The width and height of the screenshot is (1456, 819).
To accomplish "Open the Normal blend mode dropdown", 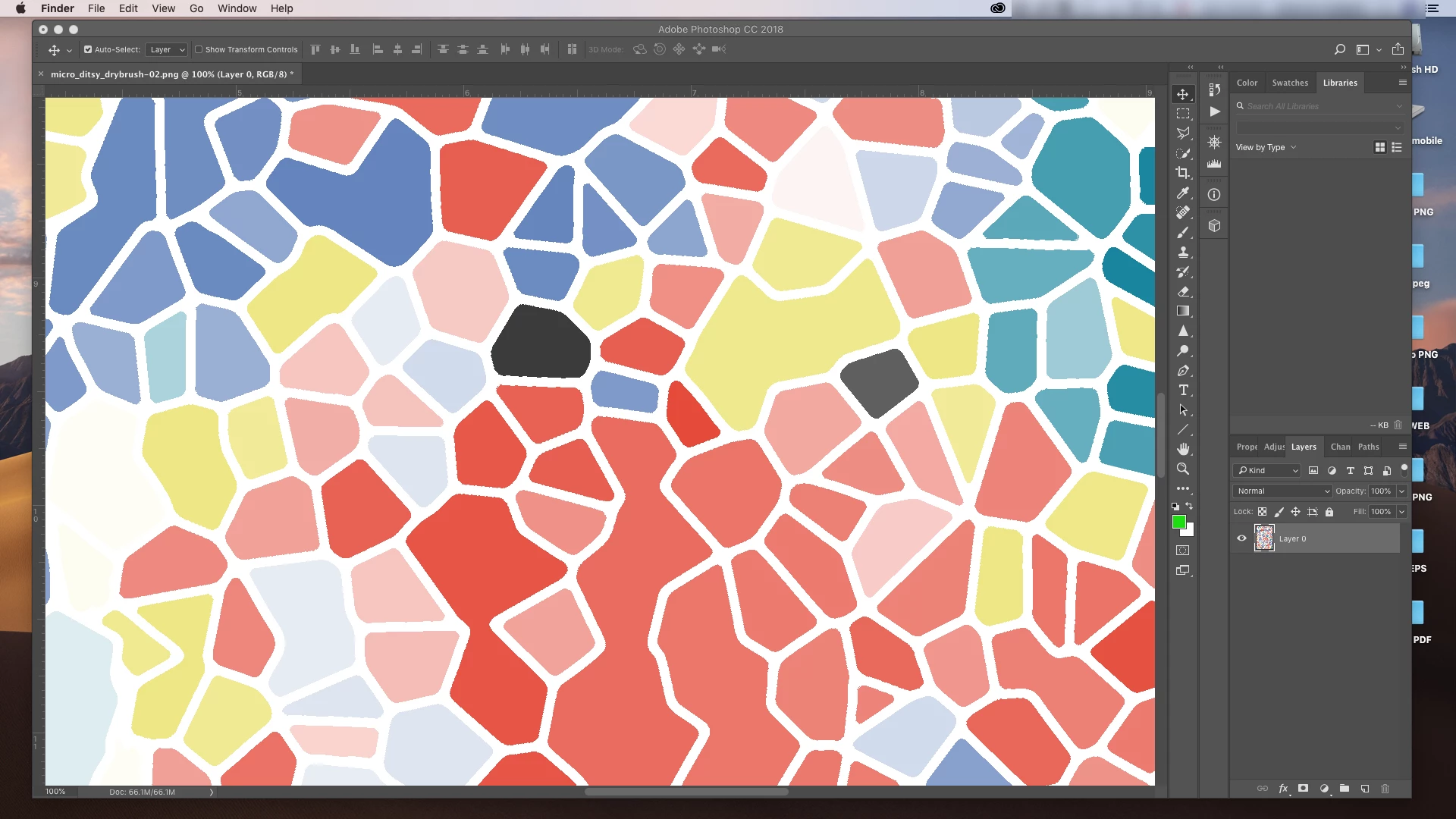I will click(1282, 491).
